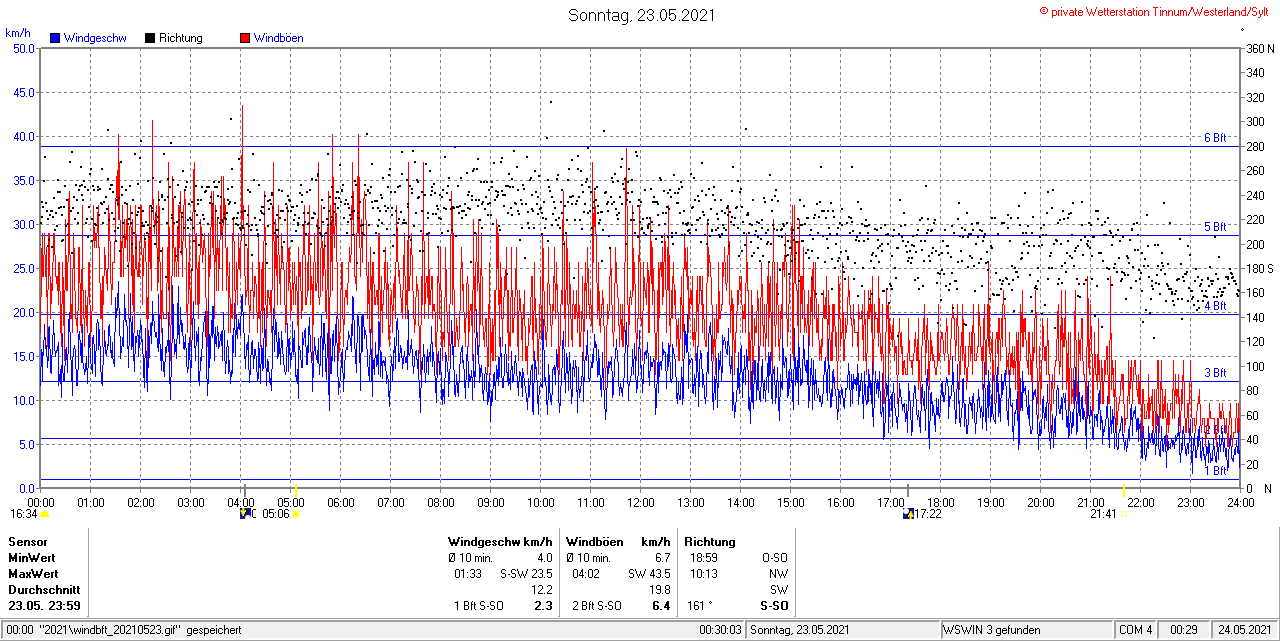Screen dimensions: 1280x641
Task: Click the direction max value 'NW'
Action: 778,573
